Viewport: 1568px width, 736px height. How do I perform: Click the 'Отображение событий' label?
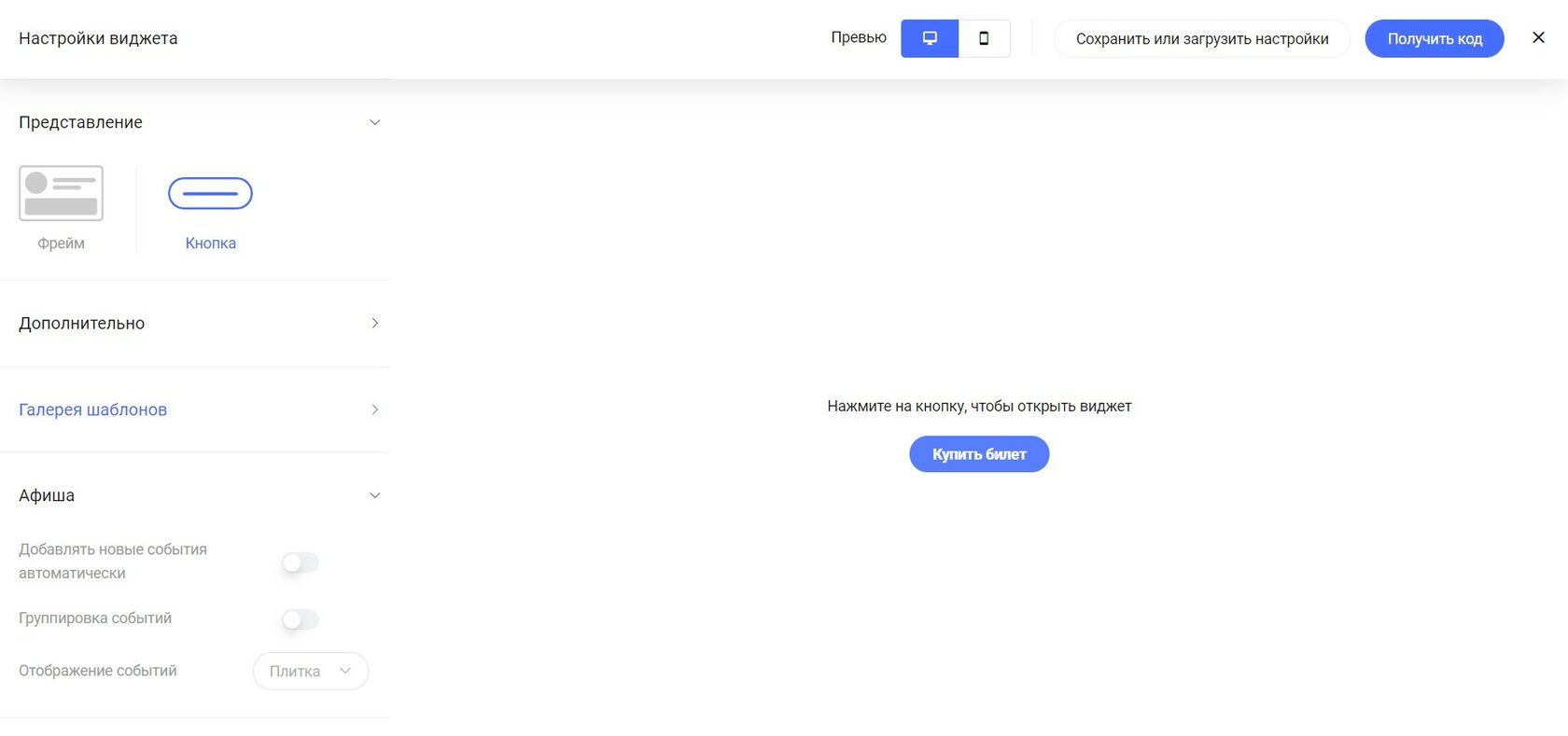(98, 671)
